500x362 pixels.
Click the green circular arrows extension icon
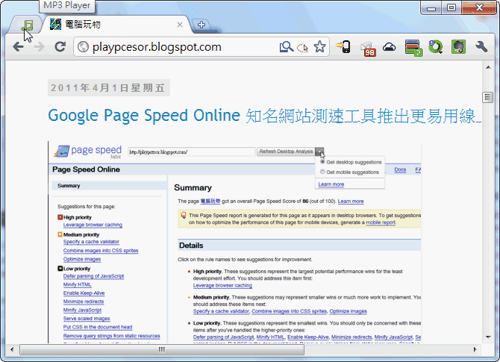pyautogui.click(x=436, y=47)
